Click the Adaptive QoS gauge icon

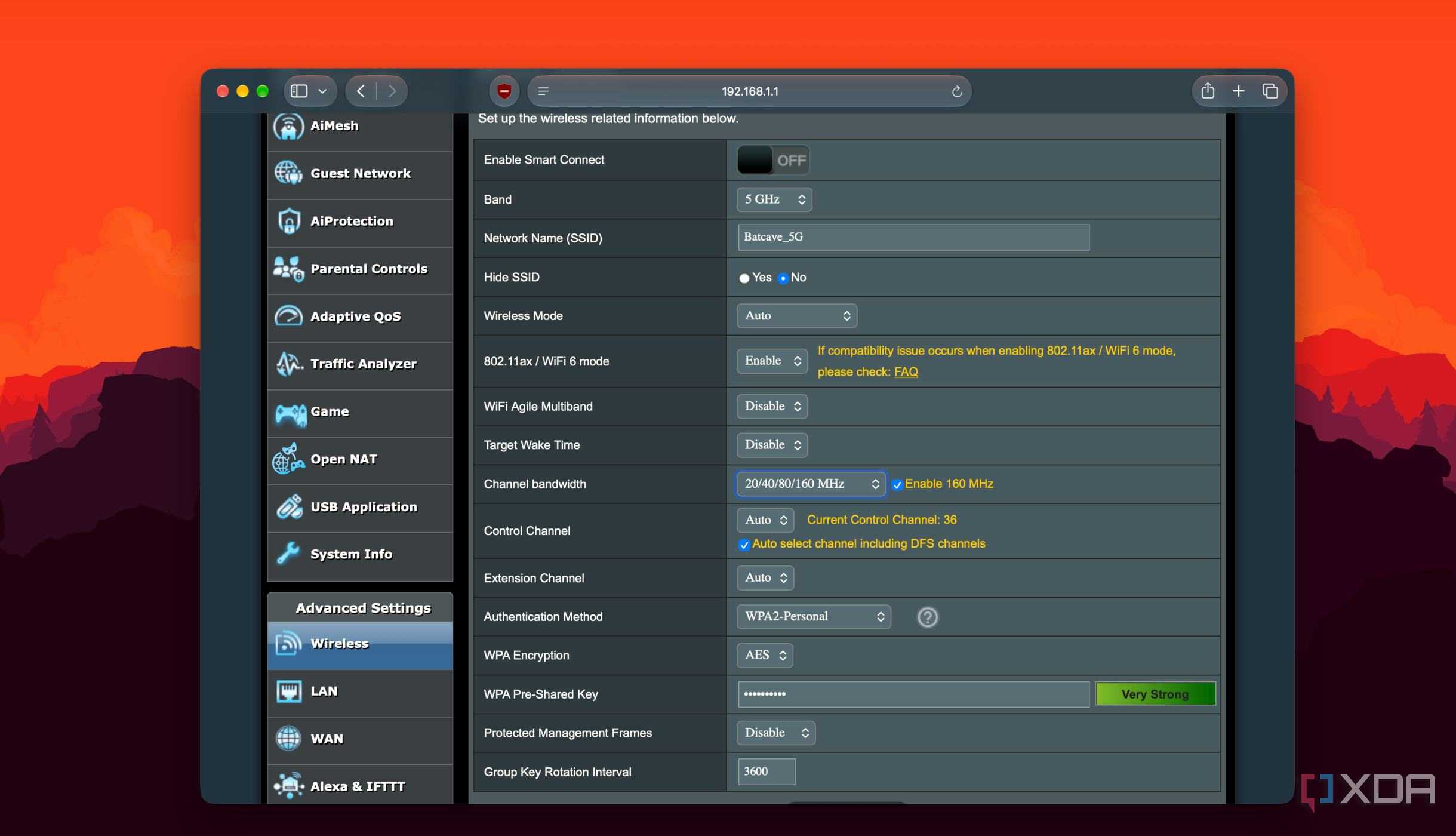tap(289, 316)
